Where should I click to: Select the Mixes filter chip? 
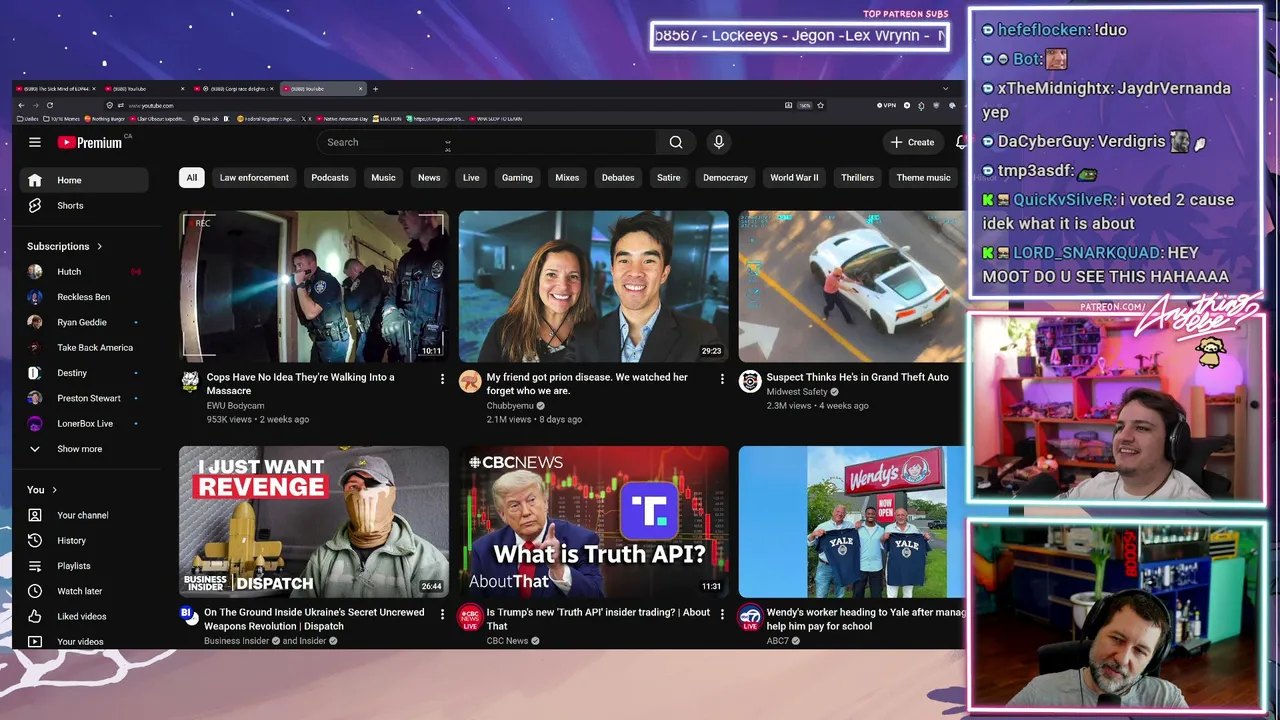pyautogui.click(x=567, y=178)
